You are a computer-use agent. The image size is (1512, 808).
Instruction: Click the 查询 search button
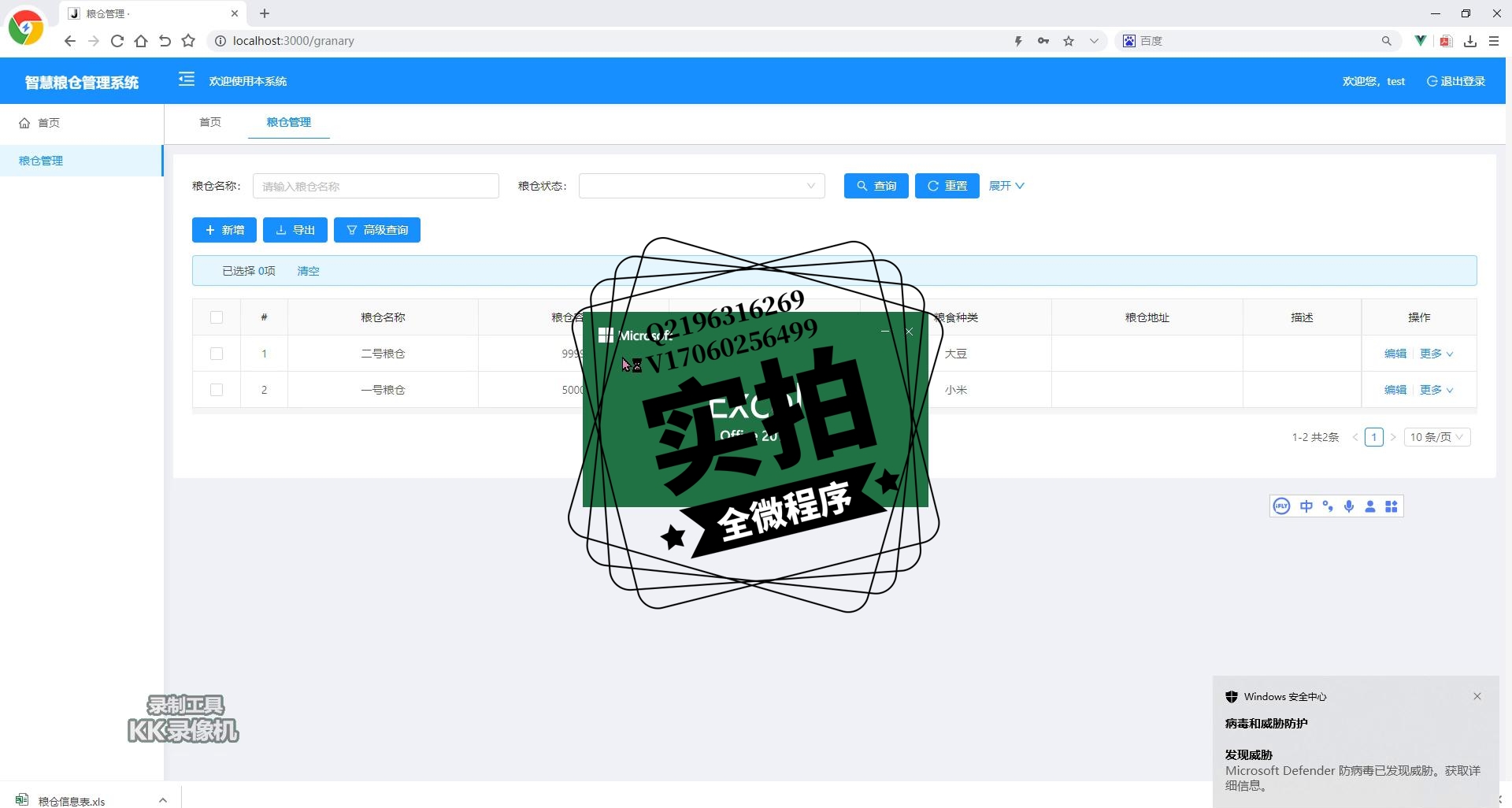(876, 186)
